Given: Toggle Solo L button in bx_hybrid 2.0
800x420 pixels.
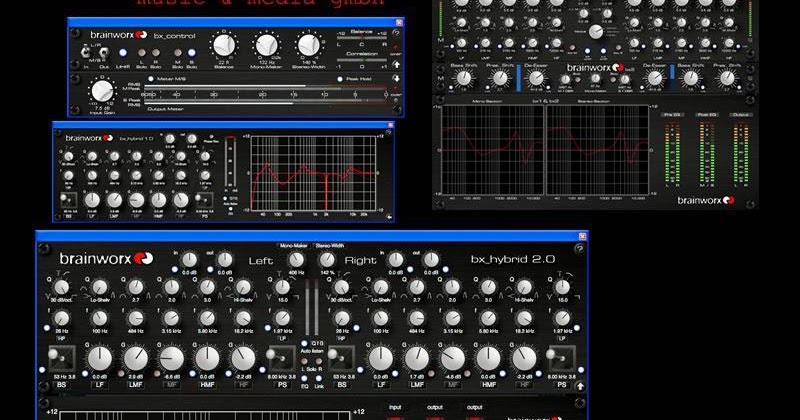Looking at the screenshot, I should [x=304, y=361].
